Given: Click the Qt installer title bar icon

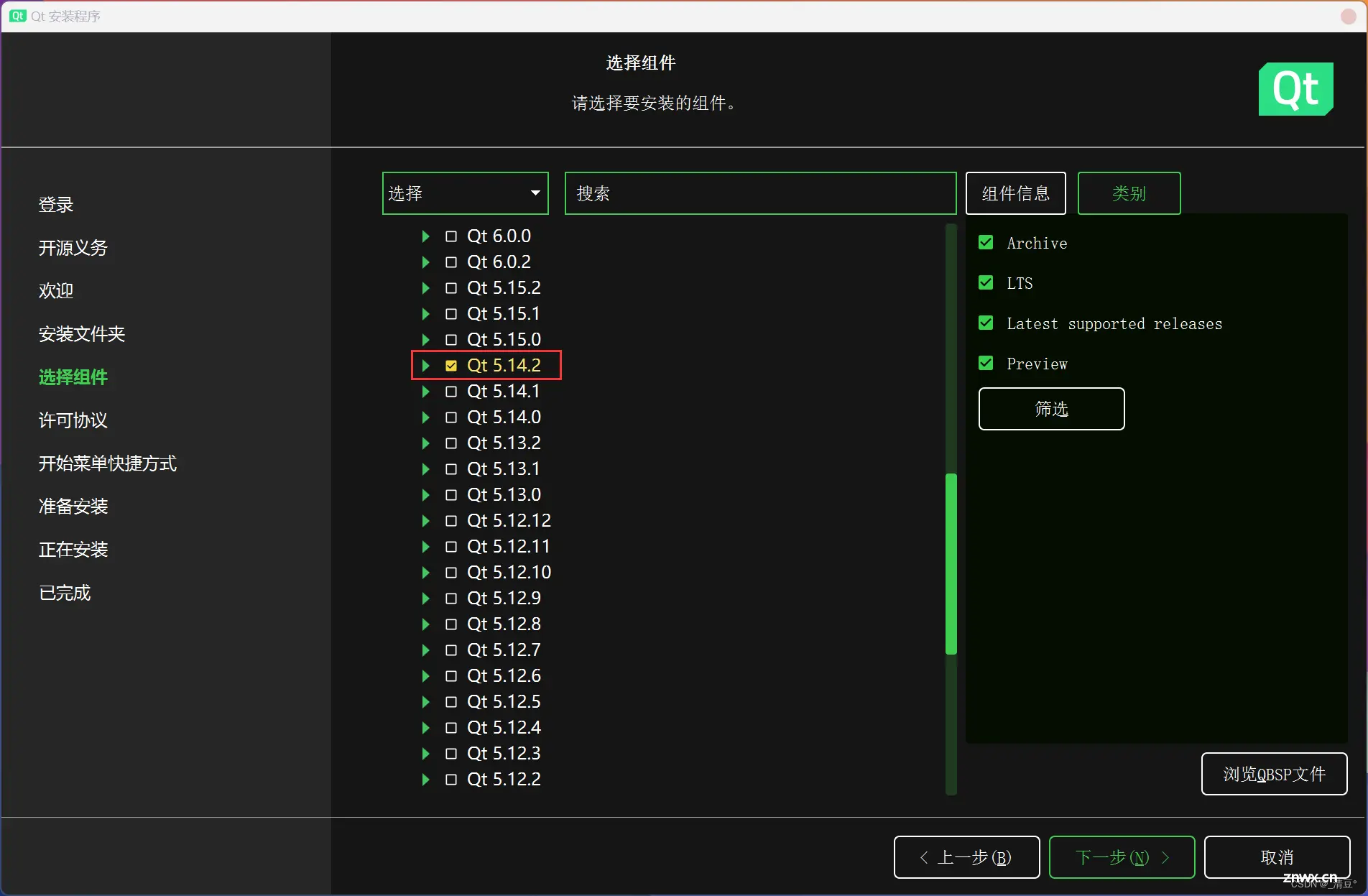Looking at the screenshot, I should (x=17, y=16).
